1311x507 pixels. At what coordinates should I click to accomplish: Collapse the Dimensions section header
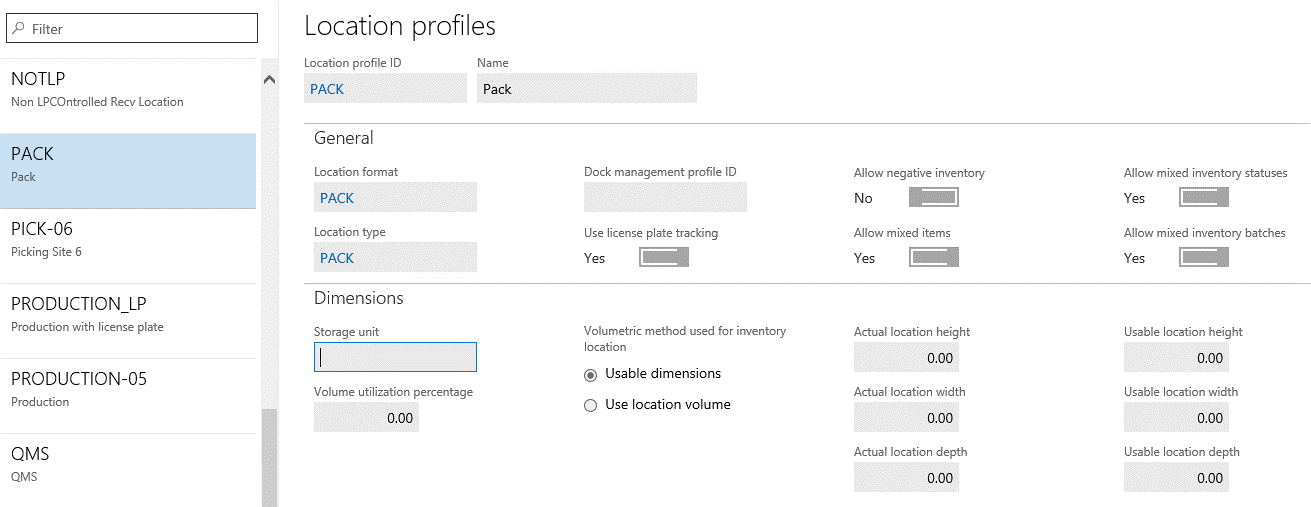tap(359, 298)
